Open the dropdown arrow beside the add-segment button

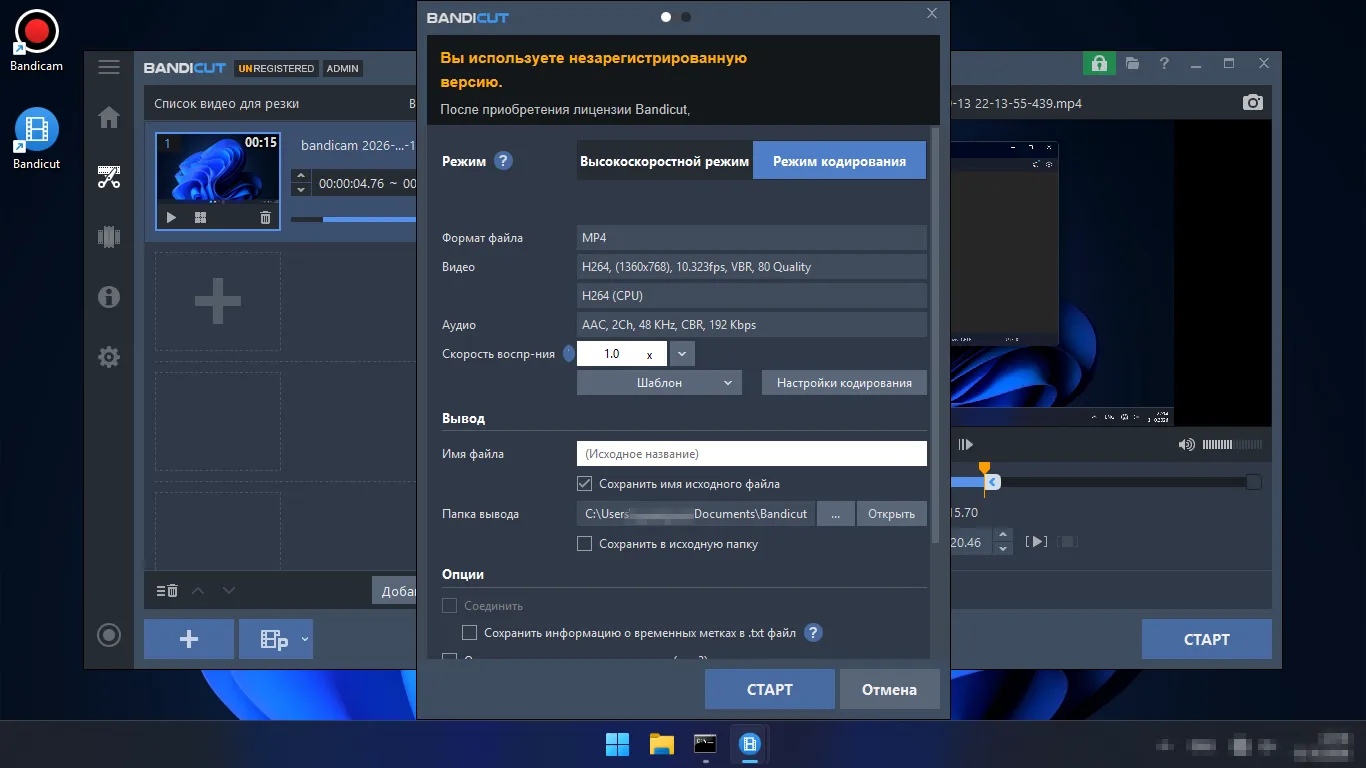point(305,639)
